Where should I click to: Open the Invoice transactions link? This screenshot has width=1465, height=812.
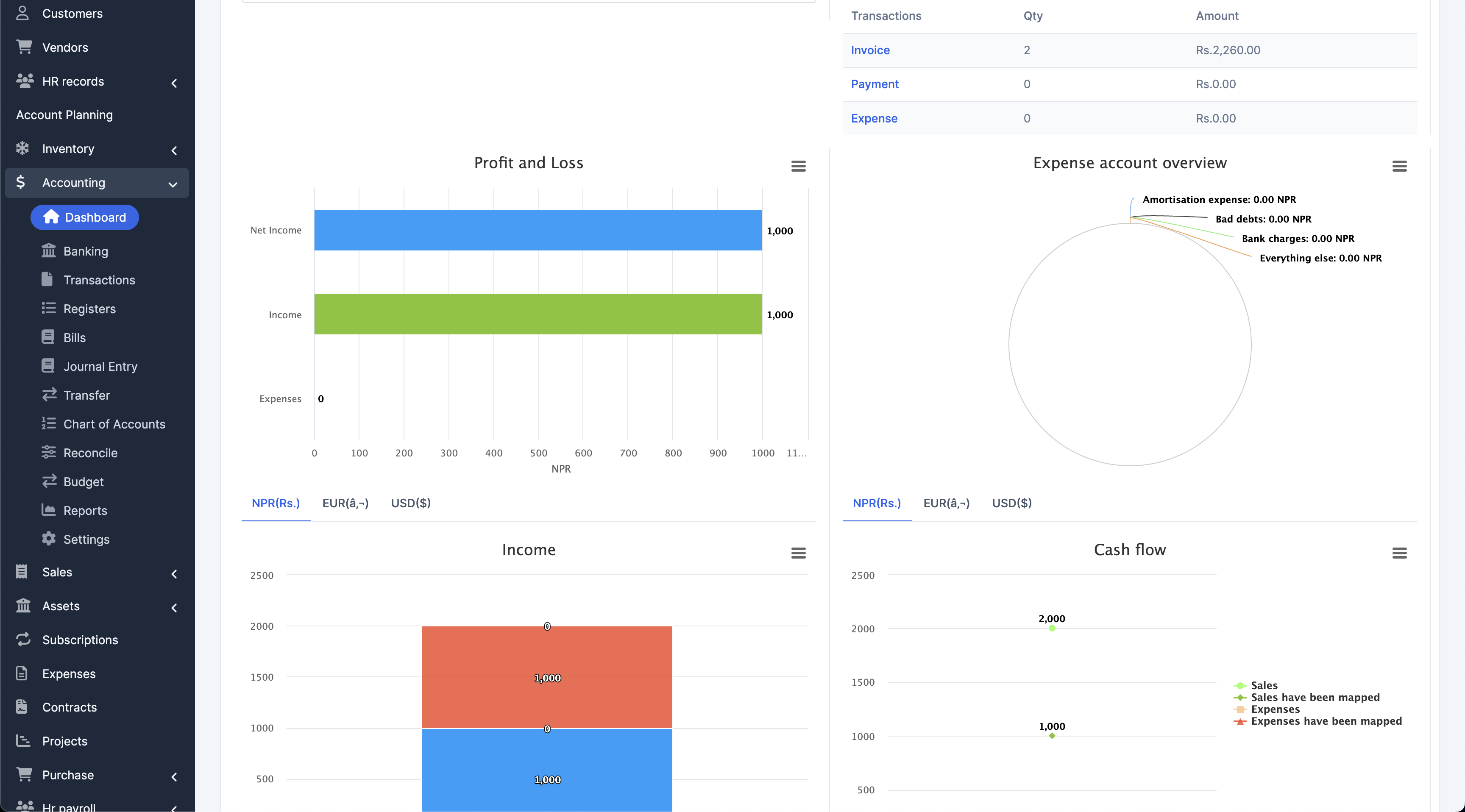click(x=870, y=50)
